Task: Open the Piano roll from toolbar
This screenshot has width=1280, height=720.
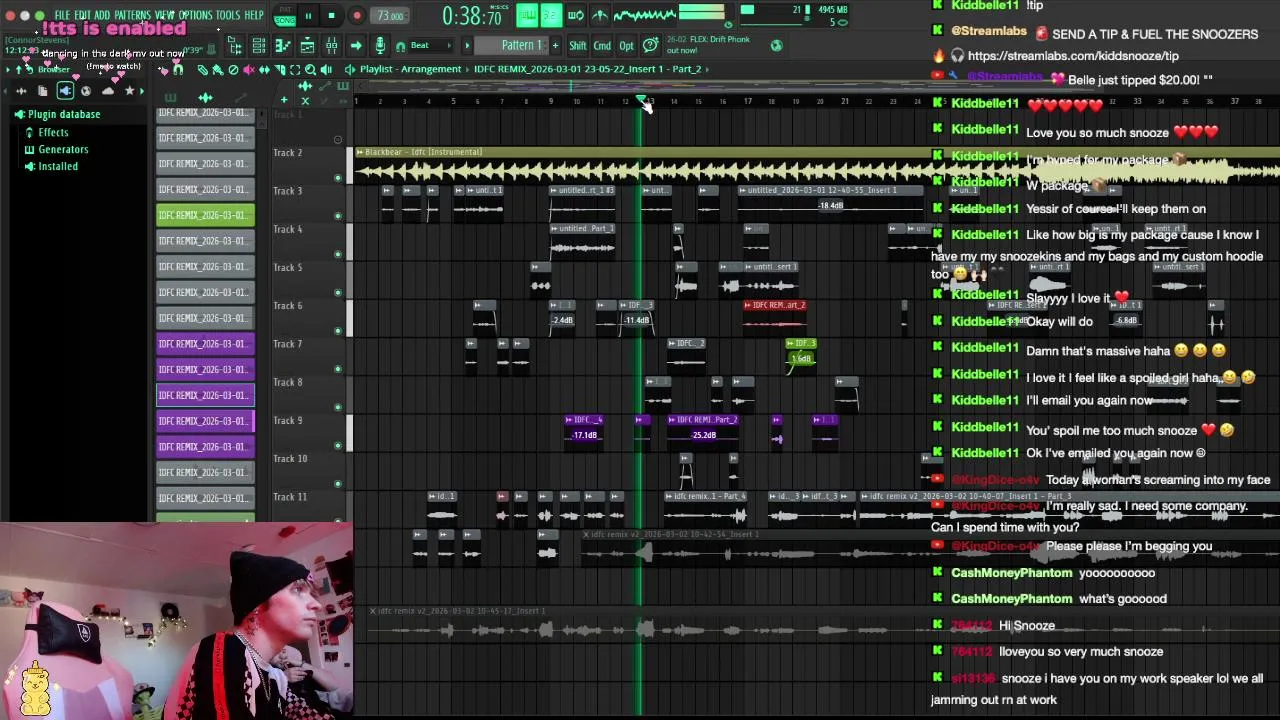Action: tap(283, 46)
